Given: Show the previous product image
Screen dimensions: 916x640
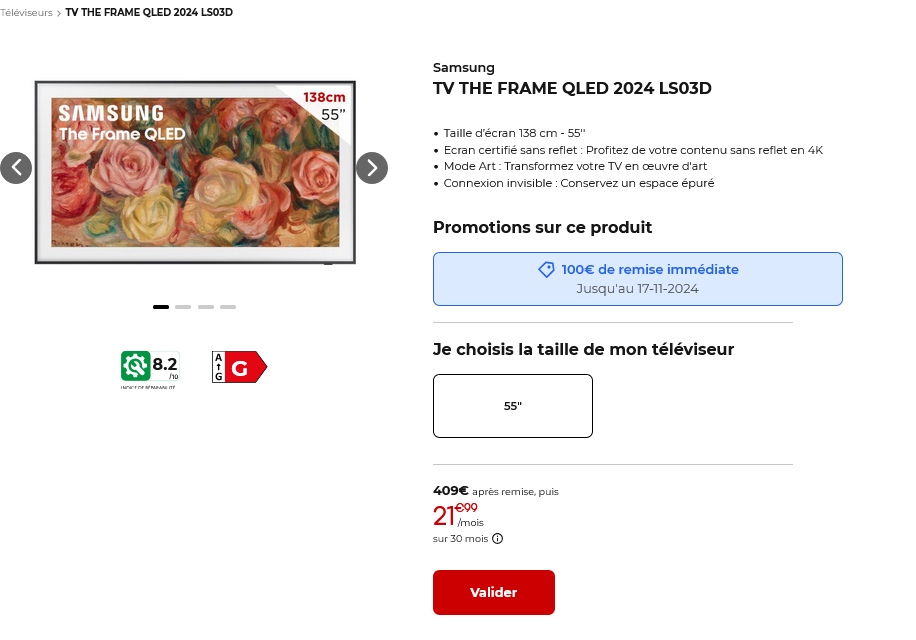Looking at the screenshot, I should (16, 168).
